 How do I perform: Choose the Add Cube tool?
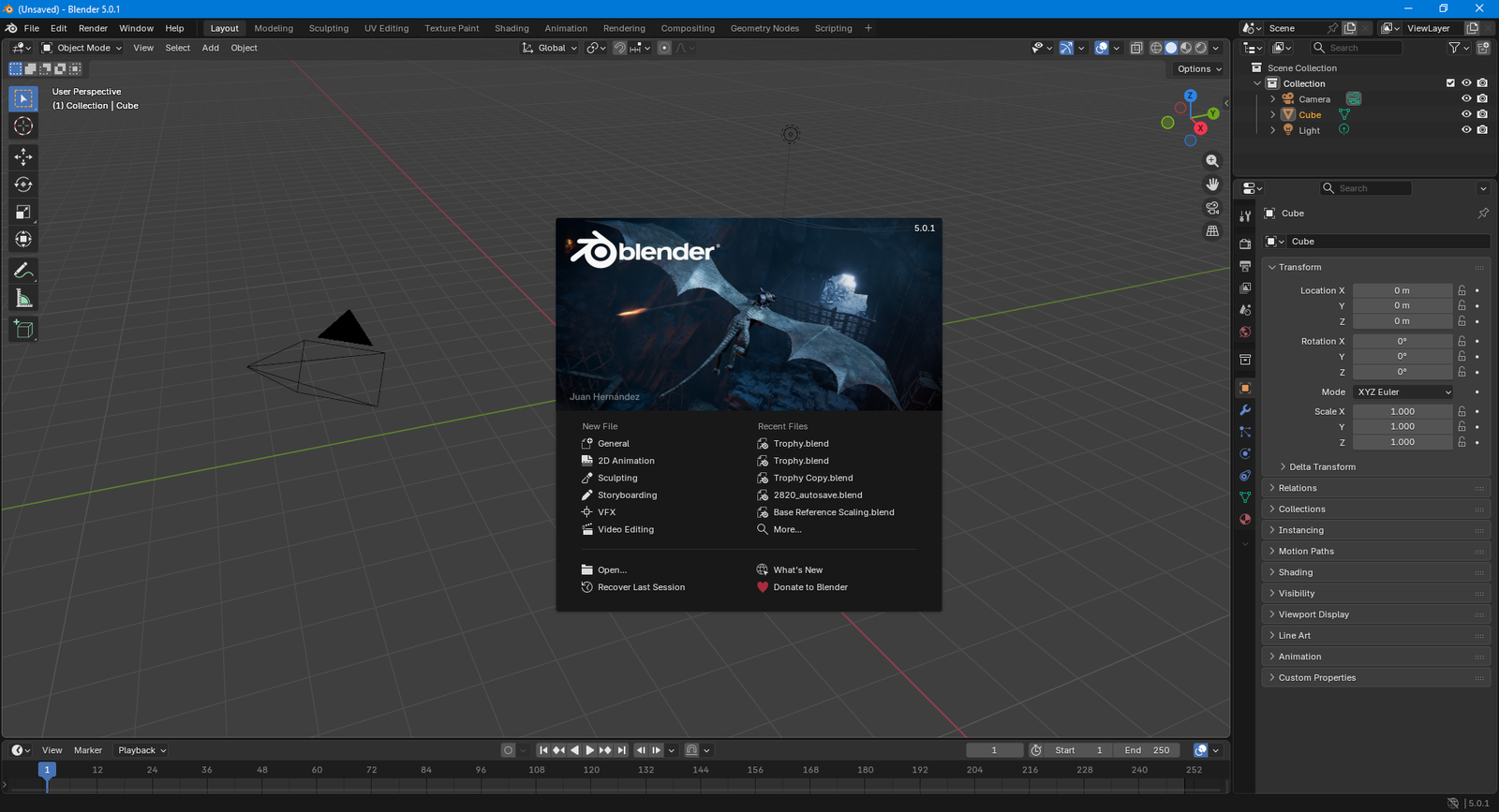tap(23, 330)
